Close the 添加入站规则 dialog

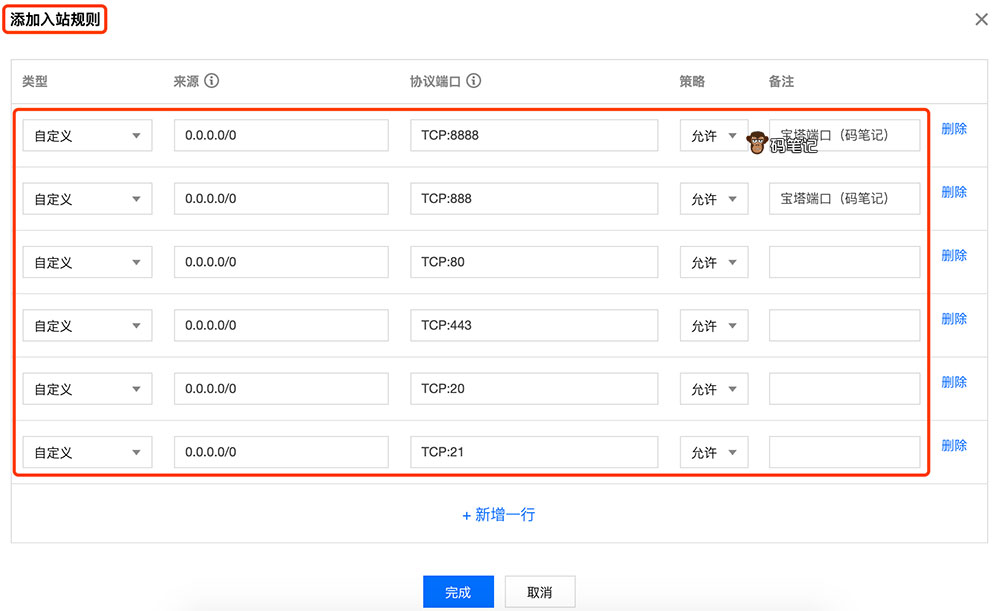coord(981,18)
